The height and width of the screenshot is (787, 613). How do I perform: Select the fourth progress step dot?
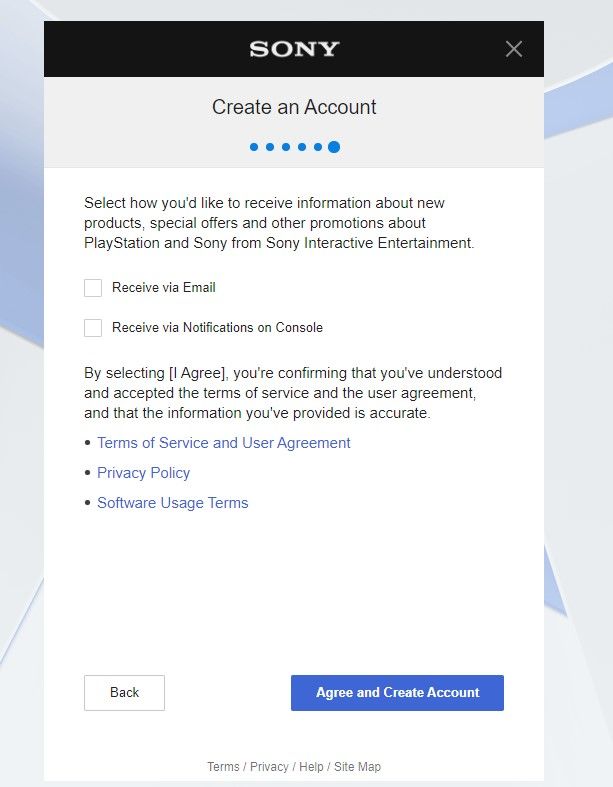pos(302,147)
